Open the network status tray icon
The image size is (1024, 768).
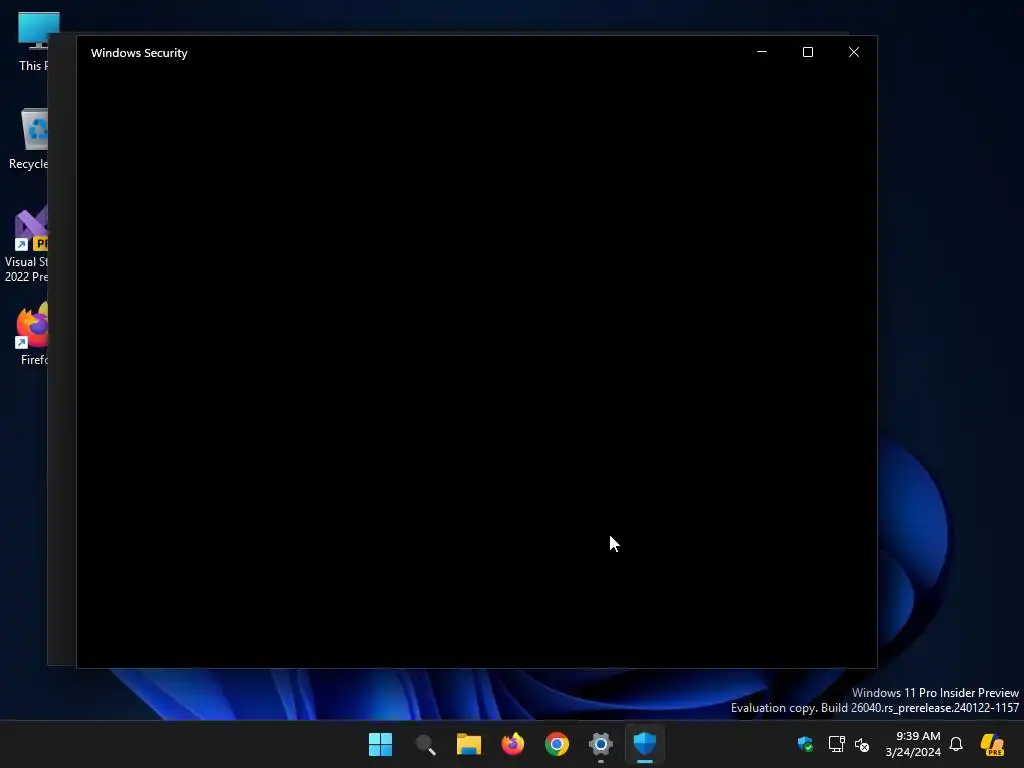point(837,744)
